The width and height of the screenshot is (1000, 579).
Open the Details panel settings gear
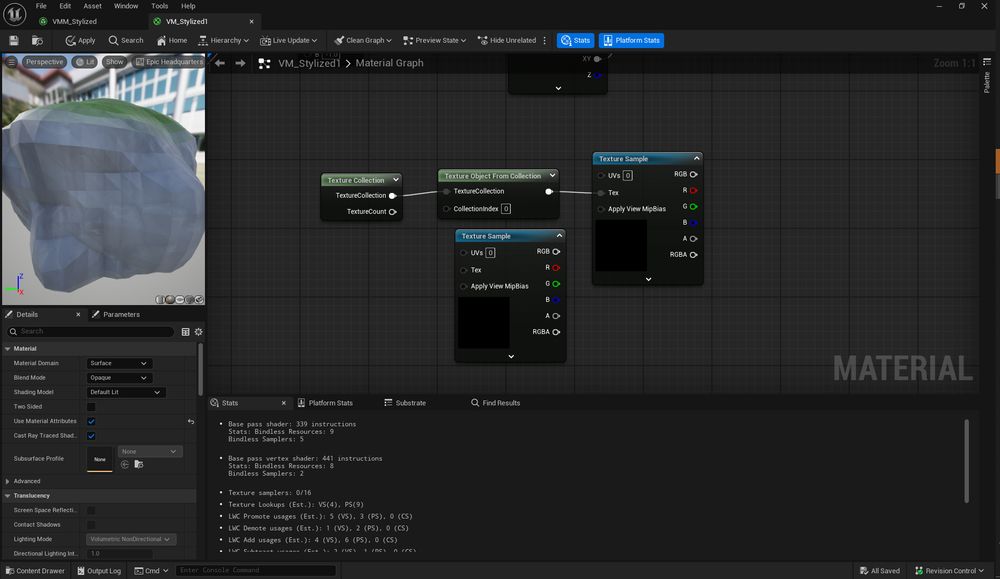(x=198, y=332)
